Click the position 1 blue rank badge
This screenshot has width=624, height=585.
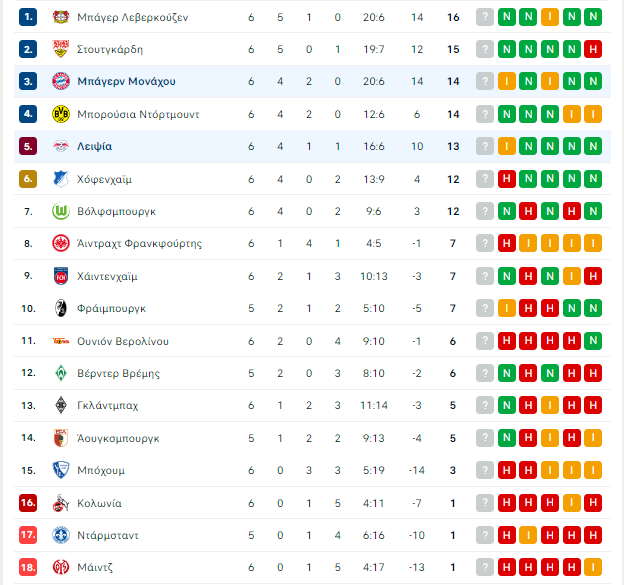click(x=28, y=17)
